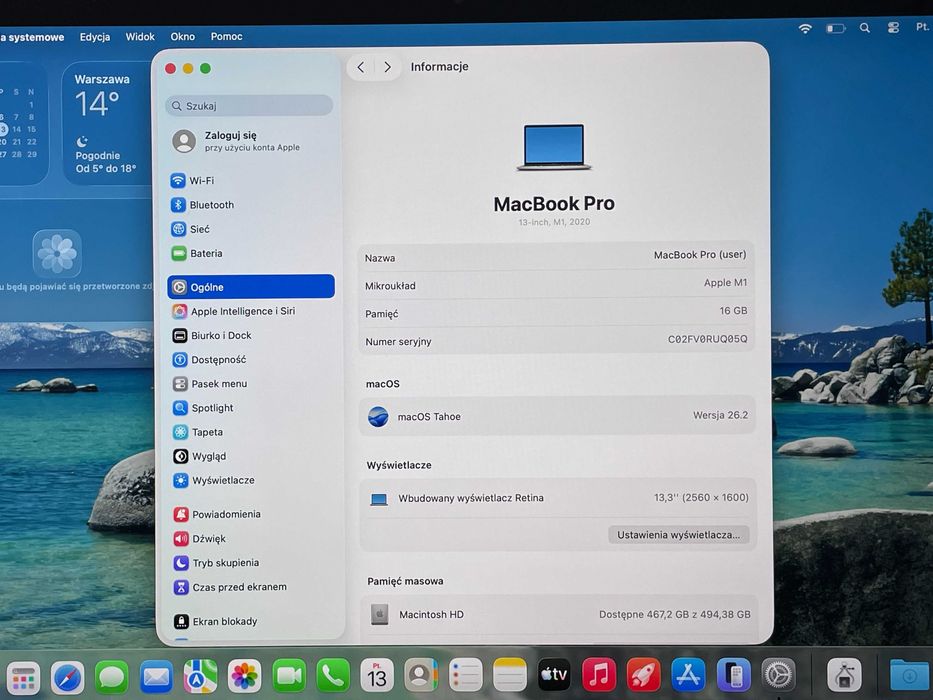Open Mail app in the Dock

point(156,677)
